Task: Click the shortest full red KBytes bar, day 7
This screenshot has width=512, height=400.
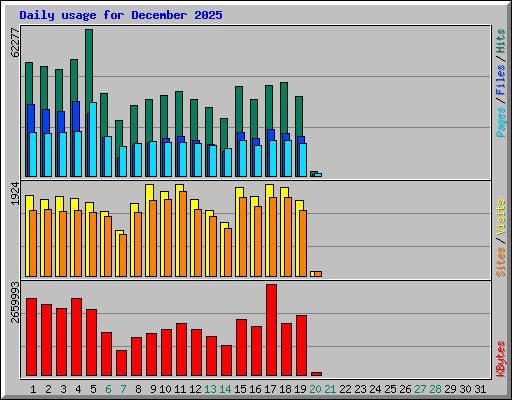Action: click(x=121, y=363)
